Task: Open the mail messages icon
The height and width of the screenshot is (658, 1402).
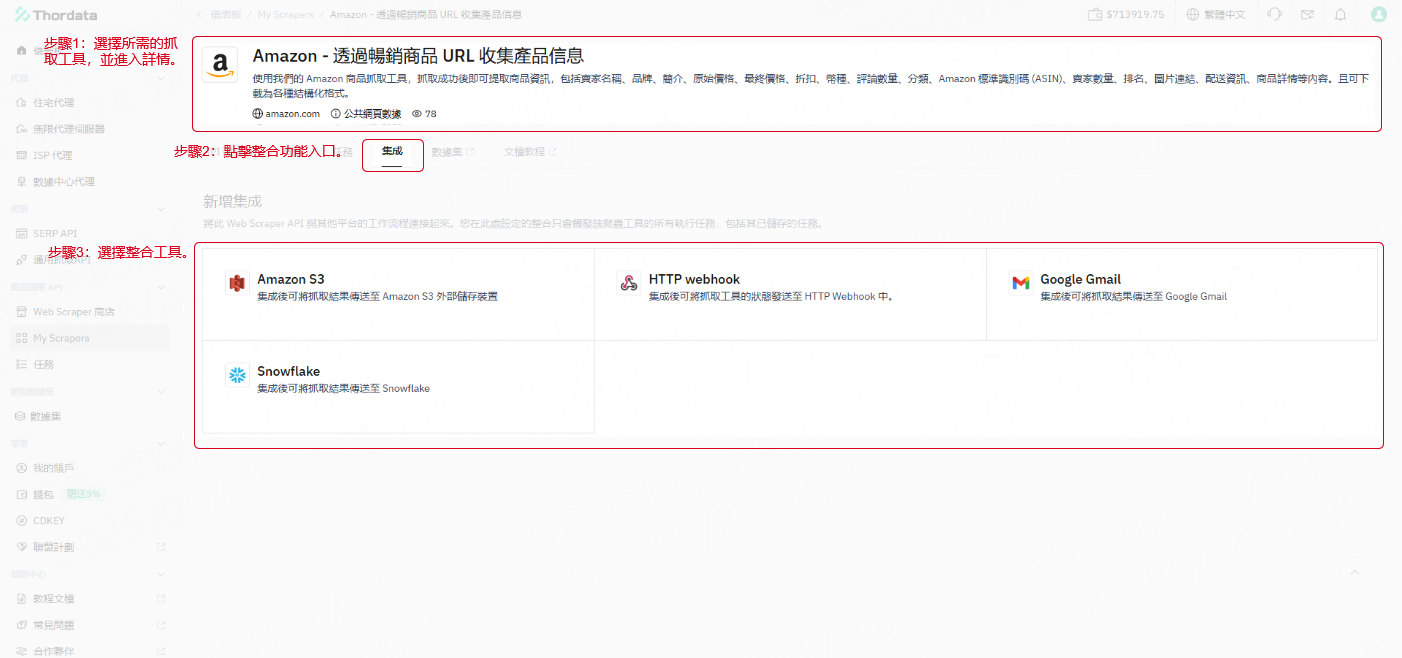Action: pyautogui.click(x=1307, y=14)
